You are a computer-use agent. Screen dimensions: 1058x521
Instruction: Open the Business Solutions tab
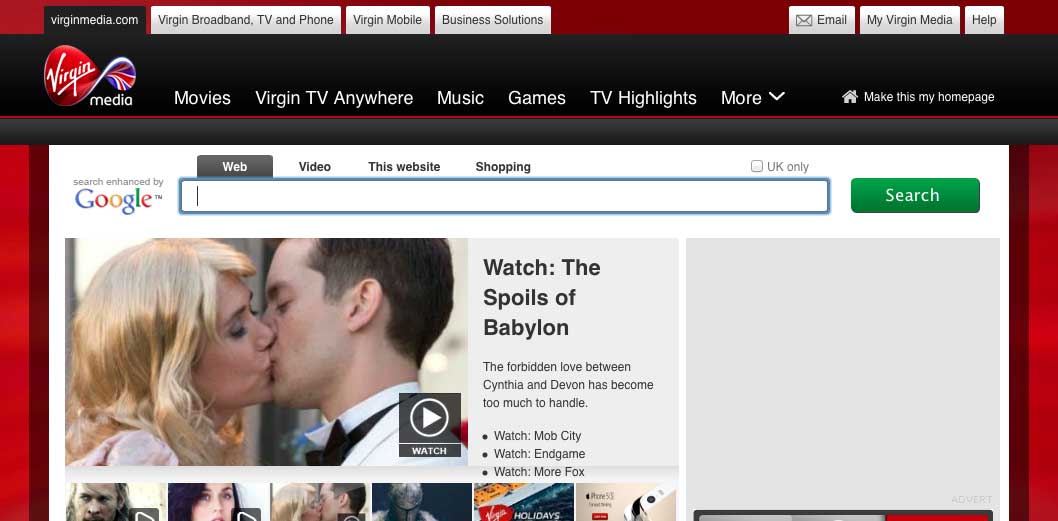coord(493,20)
